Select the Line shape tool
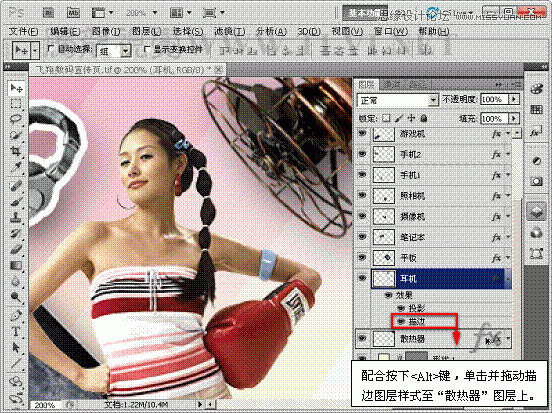Image resolution: width=552 pixels, height=413 pixels. pyautogui.click(x=16, y=363)
